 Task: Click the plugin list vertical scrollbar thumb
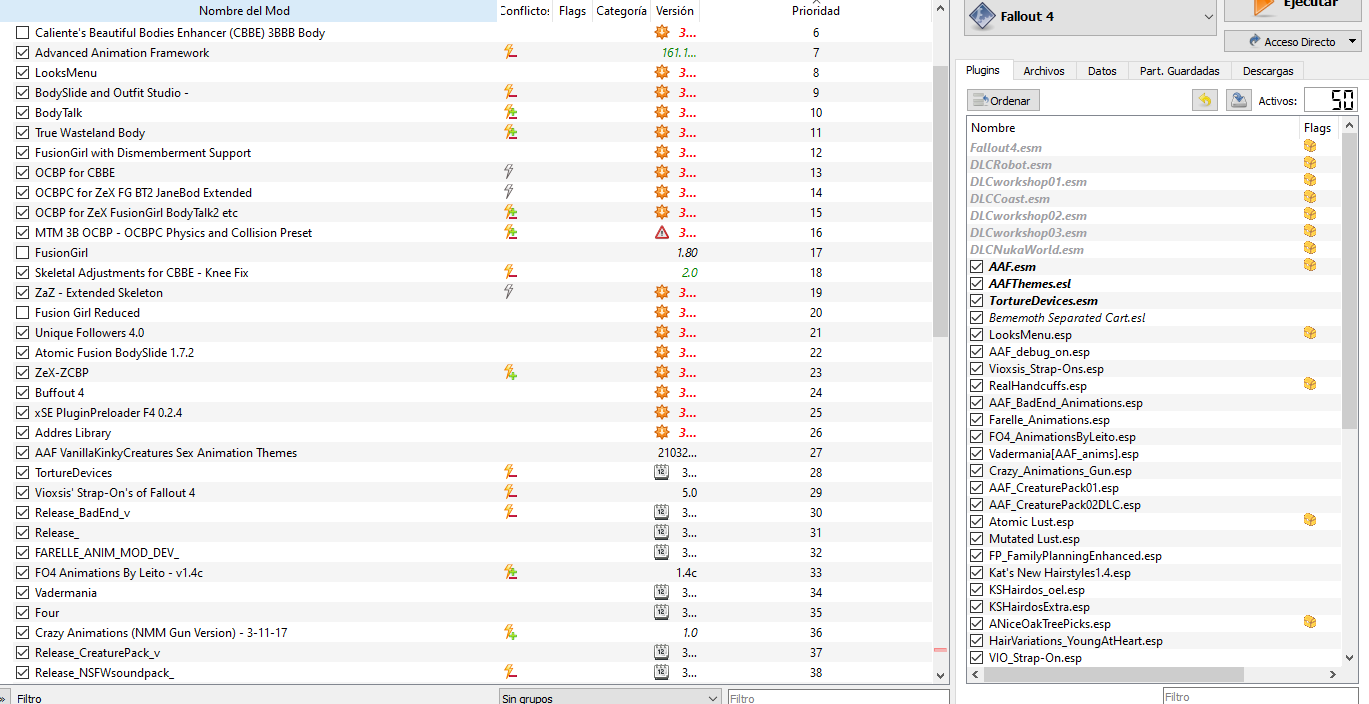[1349, 280]
